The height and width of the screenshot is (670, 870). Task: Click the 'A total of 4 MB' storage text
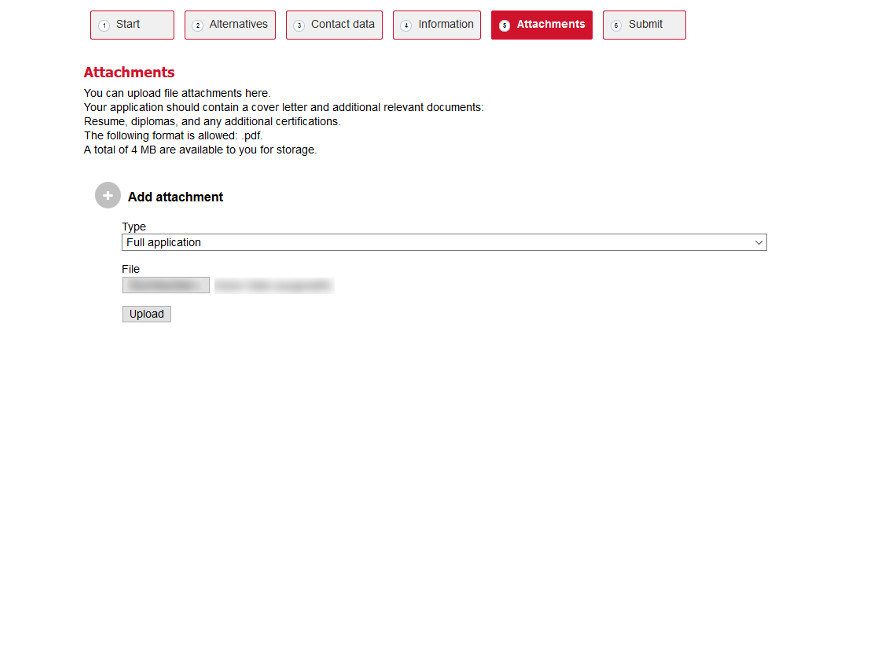200,150
